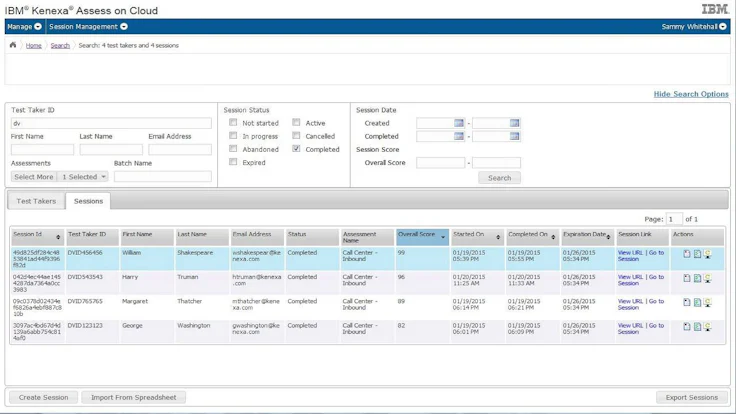This screenshot has height=414, width=736.
Task: Click View URL link for William Shakespeare
Action: click(x=630, y=253)
